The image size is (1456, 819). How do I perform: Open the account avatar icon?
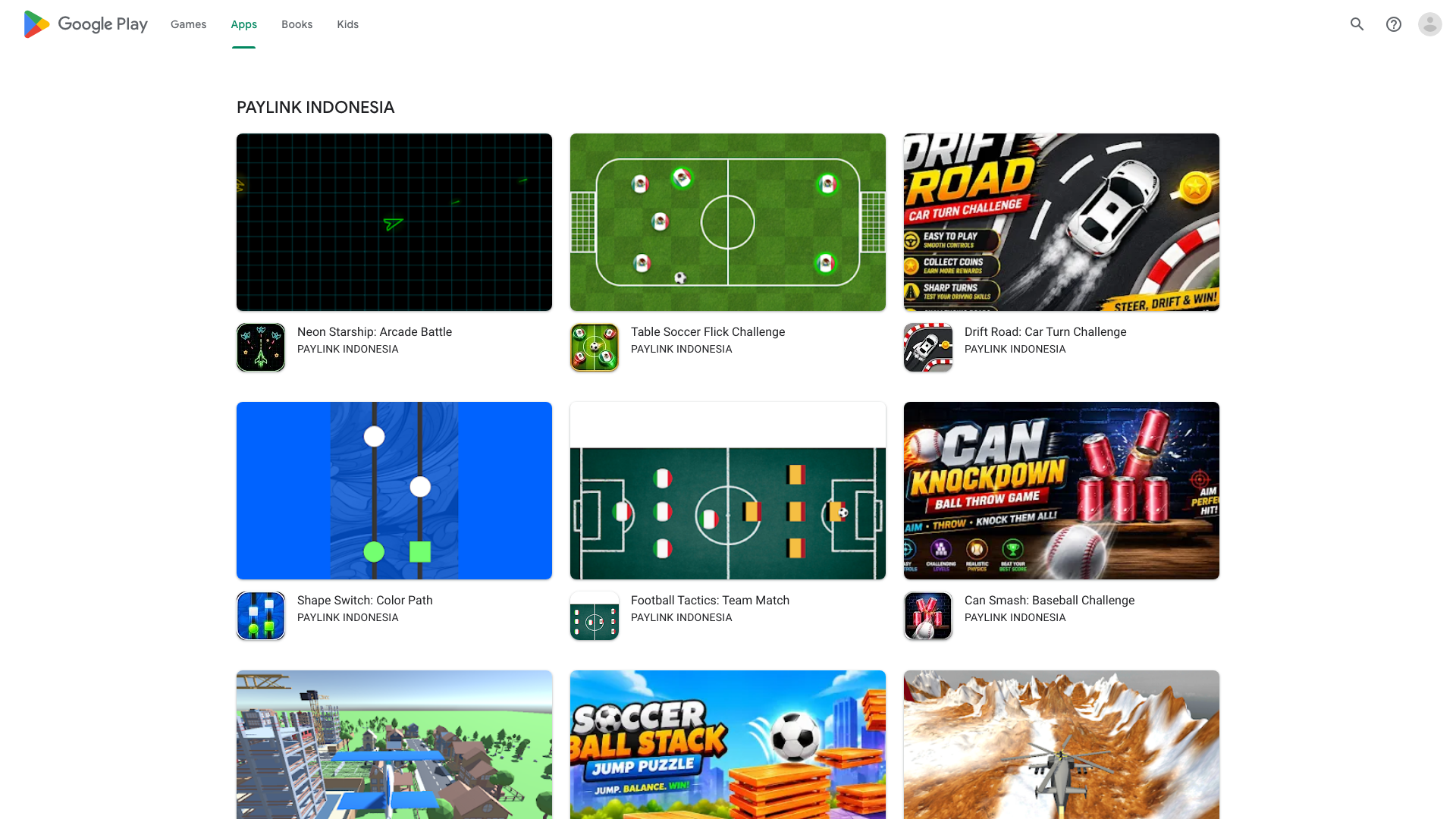point(1430,24)
